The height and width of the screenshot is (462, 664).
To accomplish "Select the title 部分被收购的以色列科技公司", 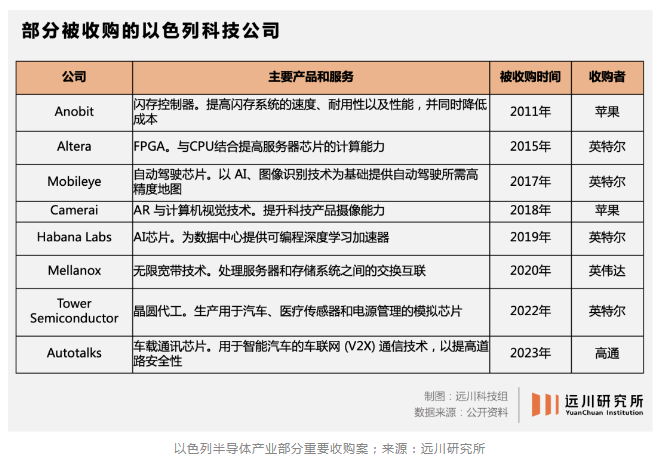I will coord(151,30).
